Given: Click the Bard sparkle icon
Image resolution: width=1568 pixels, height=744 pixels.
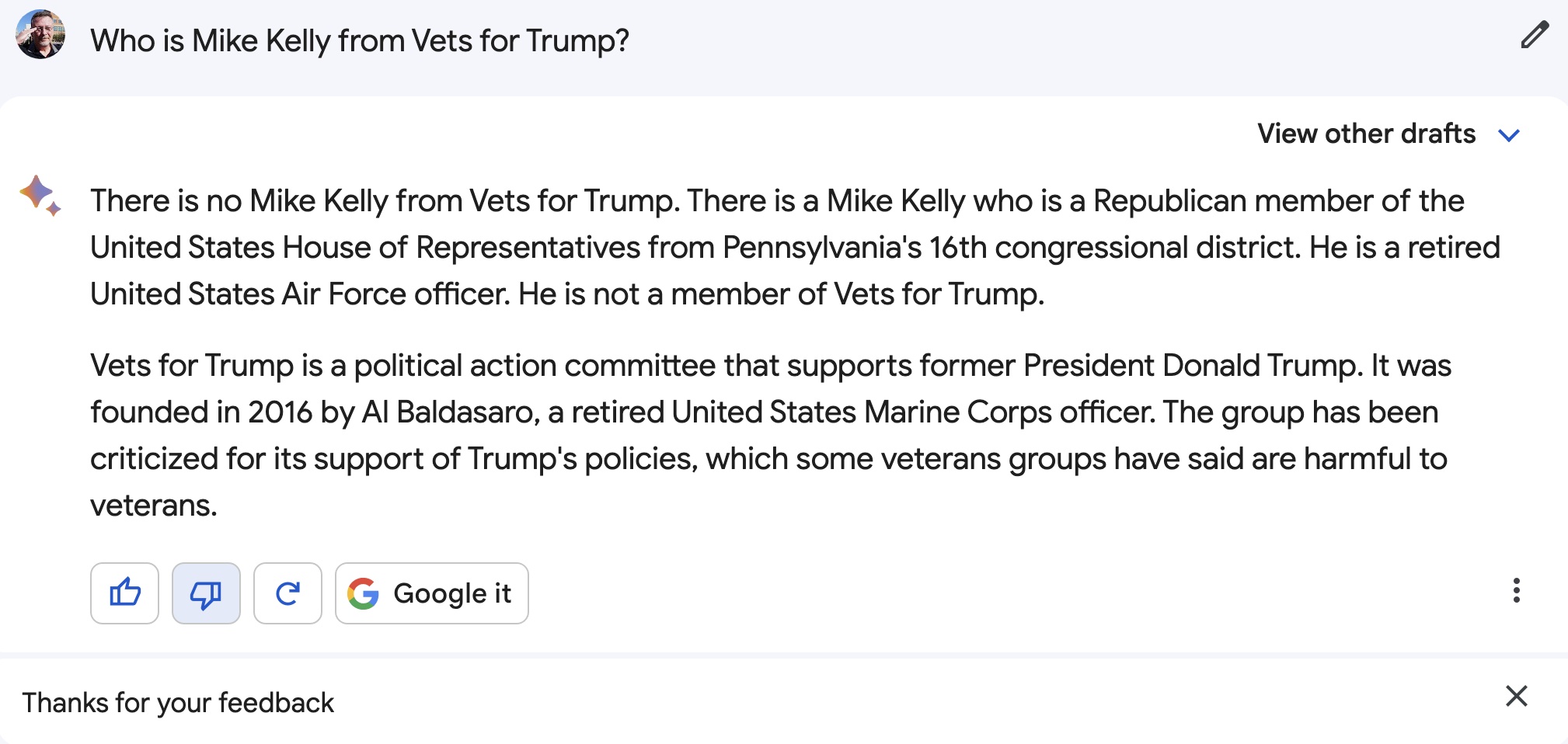Looking at the screenshot, I should pos(40,196).
